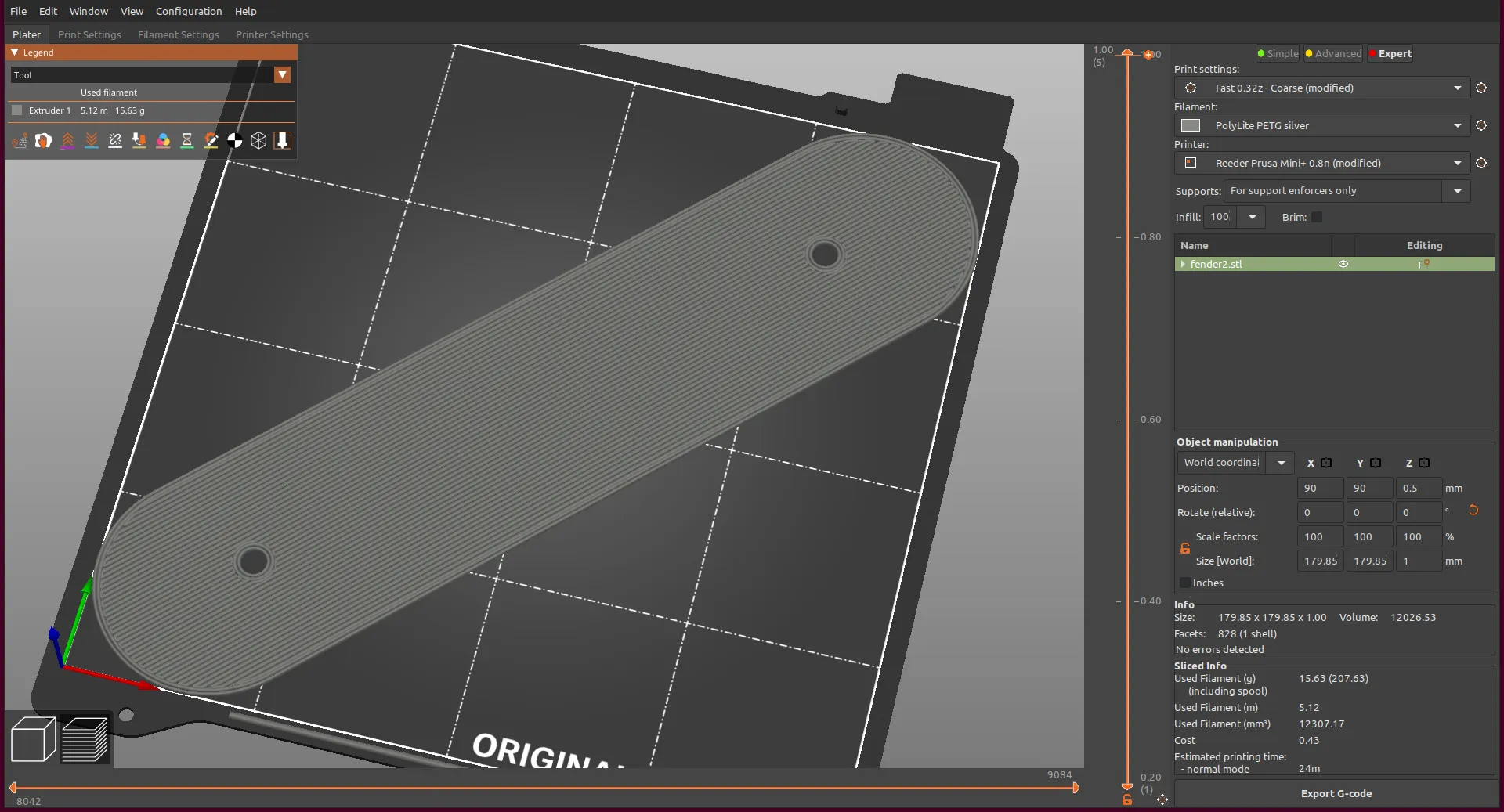Click the reset rotation arrow icon
The width and height of the screenshot is (1504, 812).
click(x=1473, y=511)
